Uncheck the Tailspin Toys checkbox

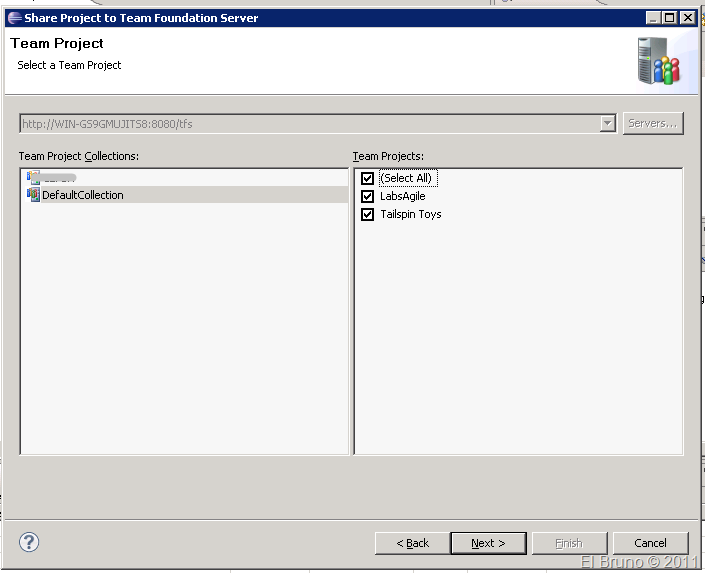click(x=367, y=214)
